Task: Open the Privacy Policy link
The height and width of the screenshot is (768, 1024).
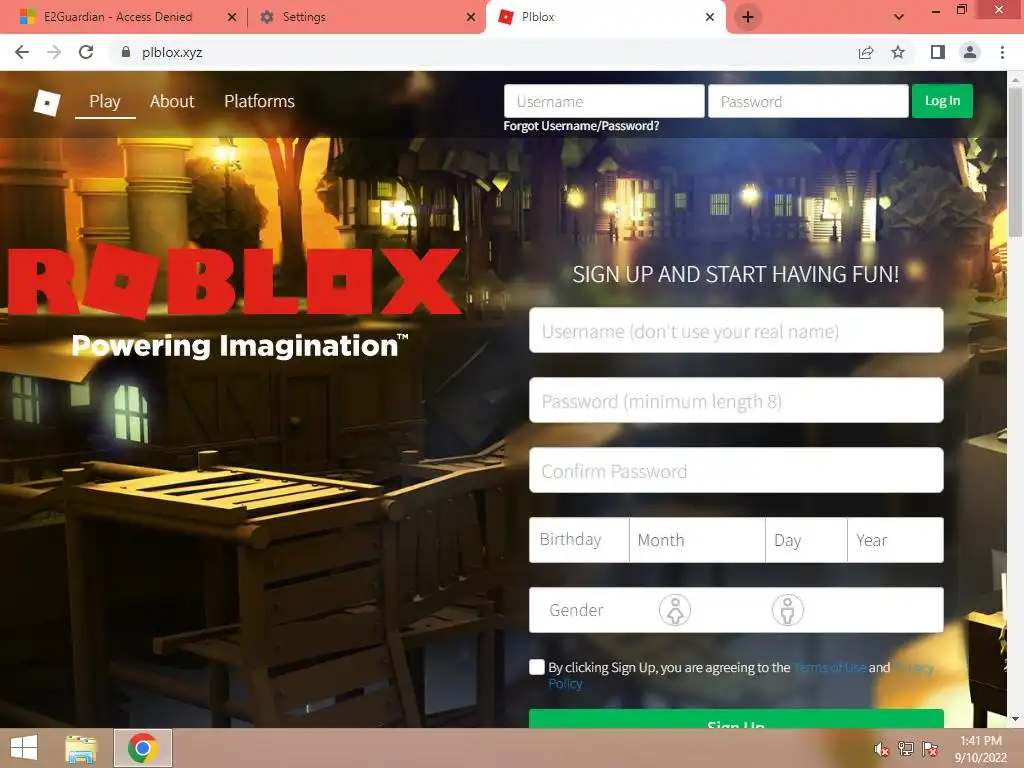Action: coord(914,667)
